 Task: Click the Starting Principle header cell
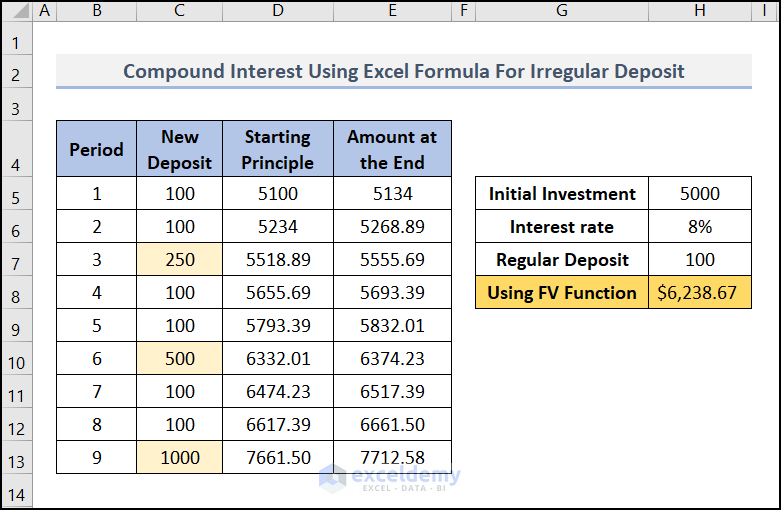(x=278, y=150)
